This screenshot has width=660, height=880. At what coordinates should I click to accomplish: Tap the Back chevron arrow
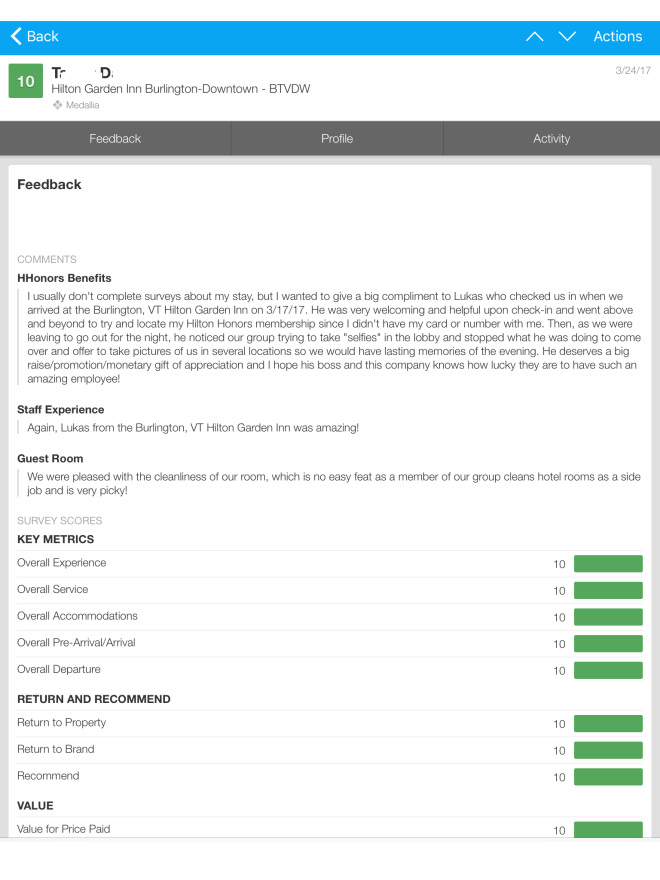pos(17,36)
